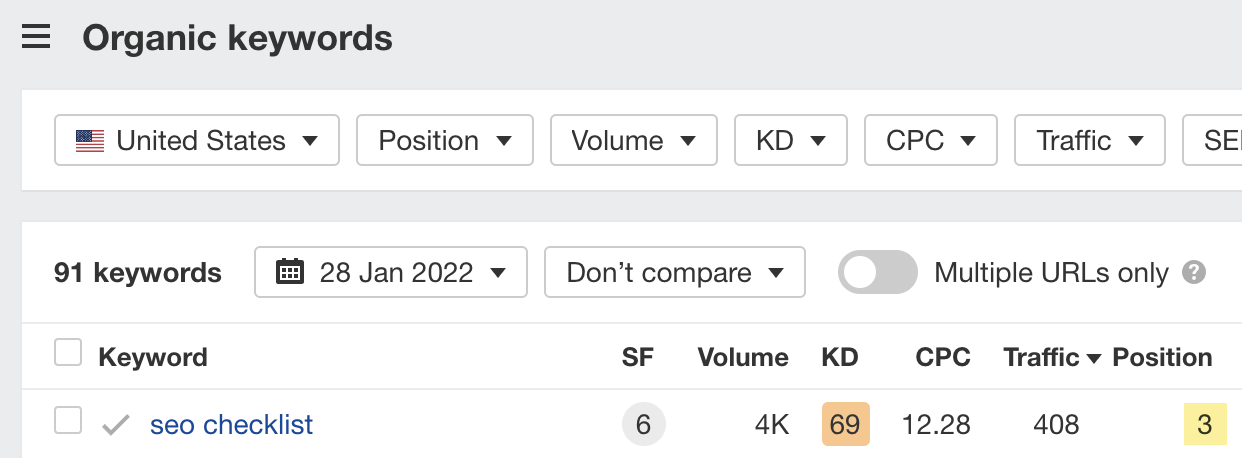Expand the Don't compare dropdown
1242x458 pixels.
point(674,273)
